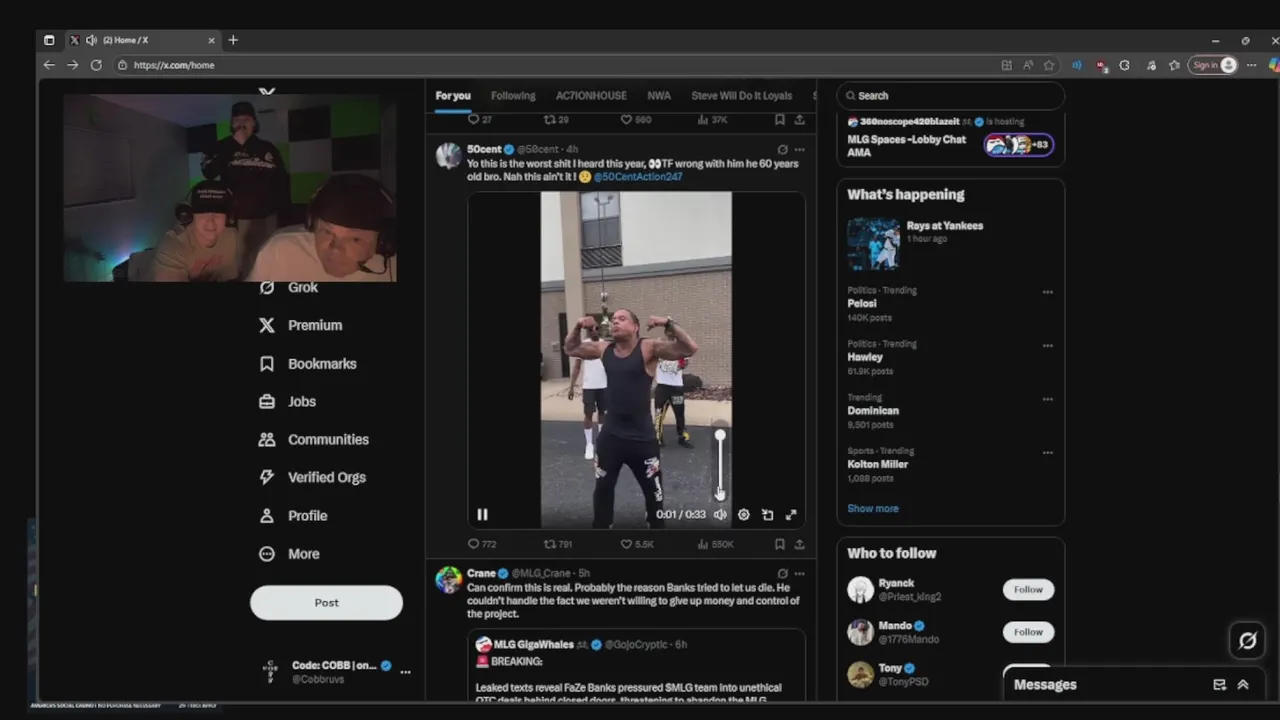Open Grok actions on 50cent post
The height and width of the screenshot is (720, 1280).
click(x=782, y=150)
